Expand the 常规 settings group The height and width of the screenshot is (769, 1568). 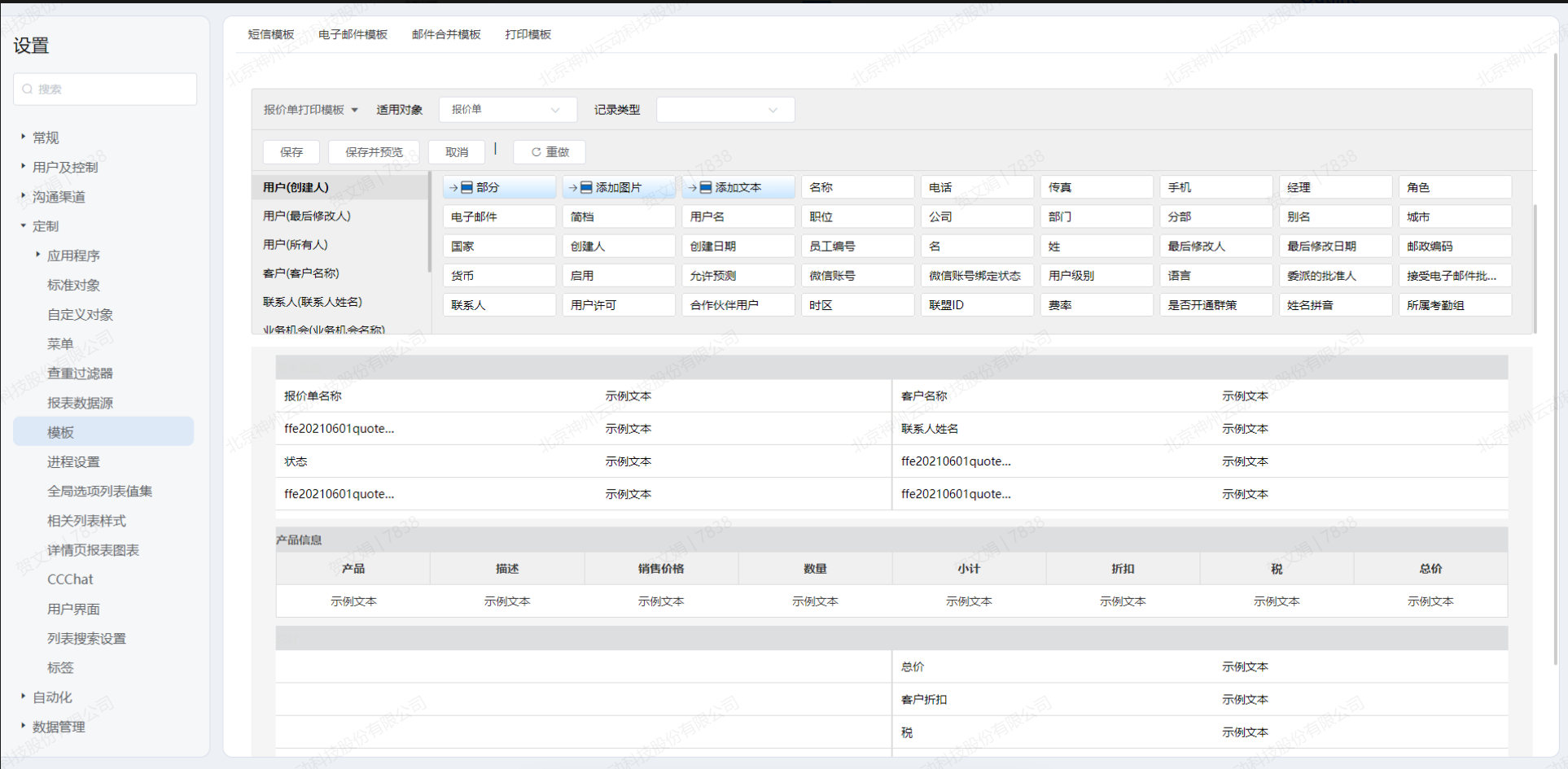coord(23,138)
